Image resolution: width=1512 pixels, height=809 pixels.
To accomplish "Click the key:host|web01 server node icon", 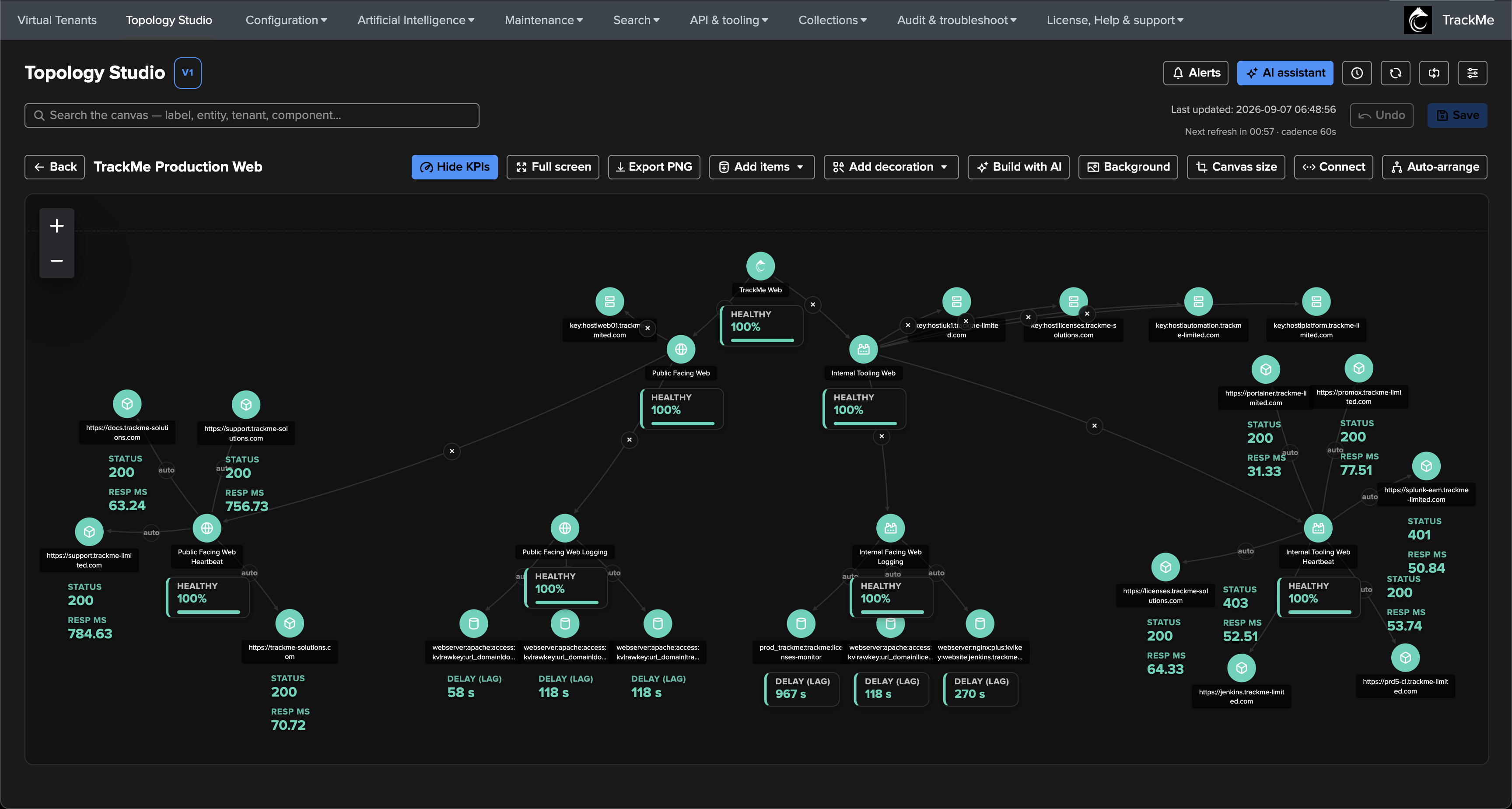I will coord(610,302).
